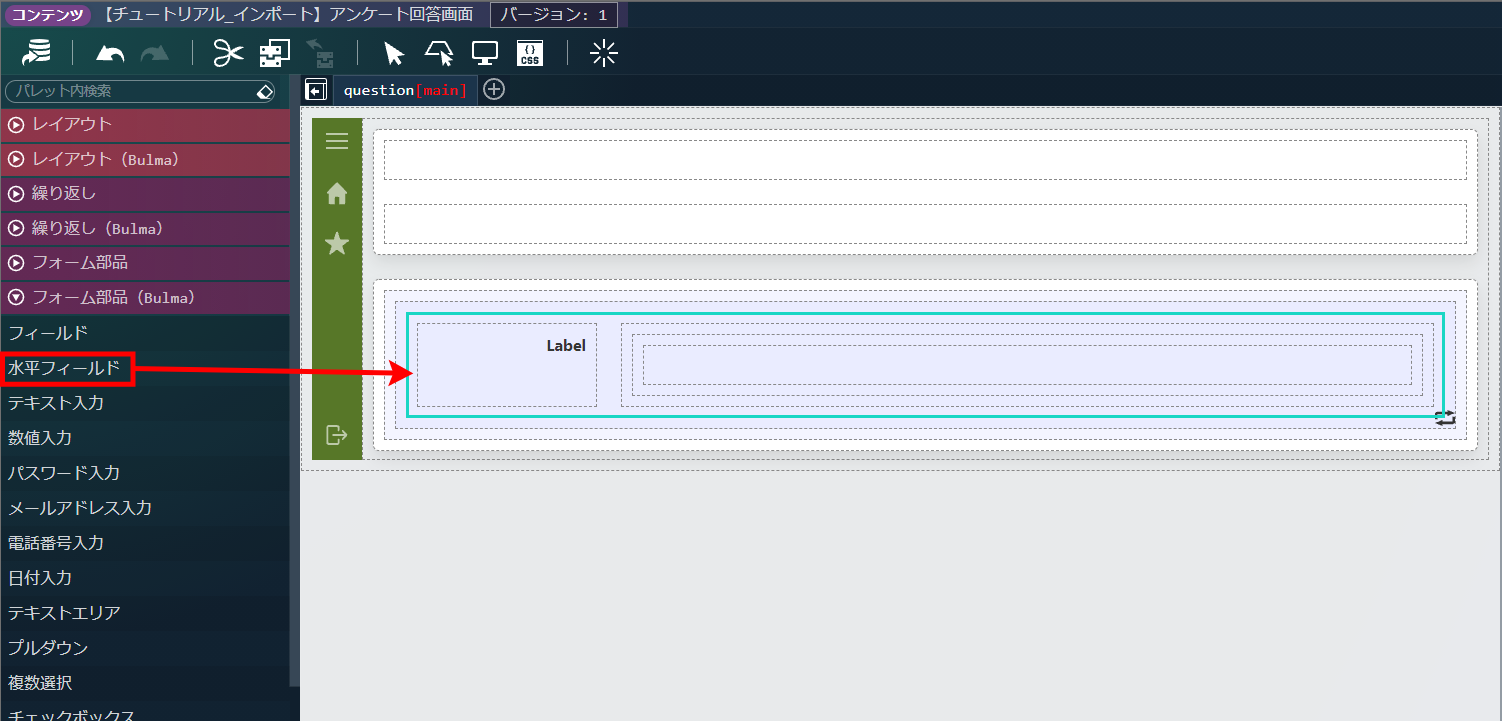Viewport: 1502px width, 721px height.
Task: Expand the 繰り返し palette category
Action: (145, 193)
